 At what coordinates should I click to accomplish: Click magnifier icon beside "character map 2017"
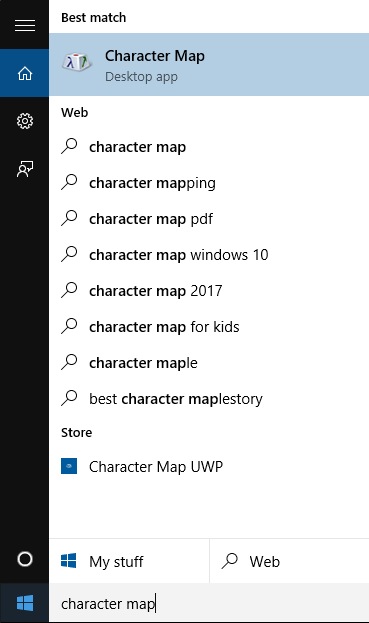69,290
